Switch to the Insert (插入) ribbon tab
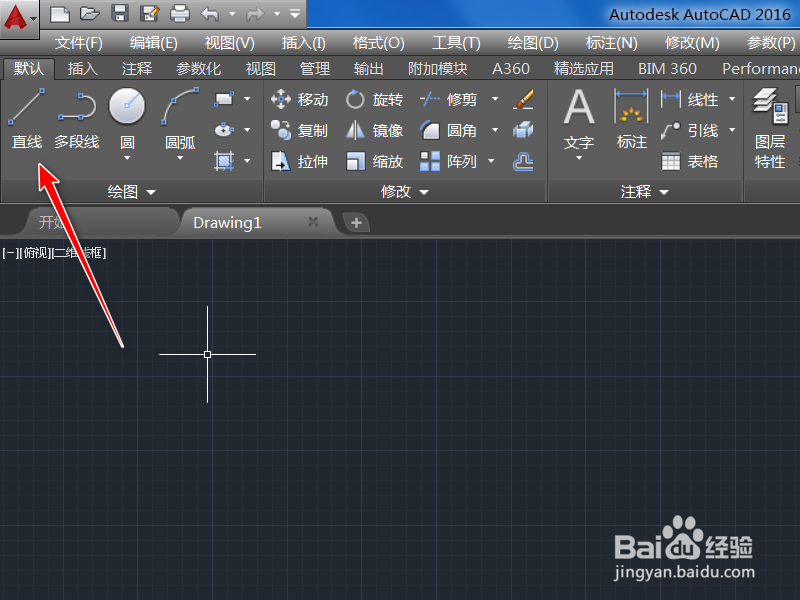The image size is (800, 600). click(x=83, y=68)
